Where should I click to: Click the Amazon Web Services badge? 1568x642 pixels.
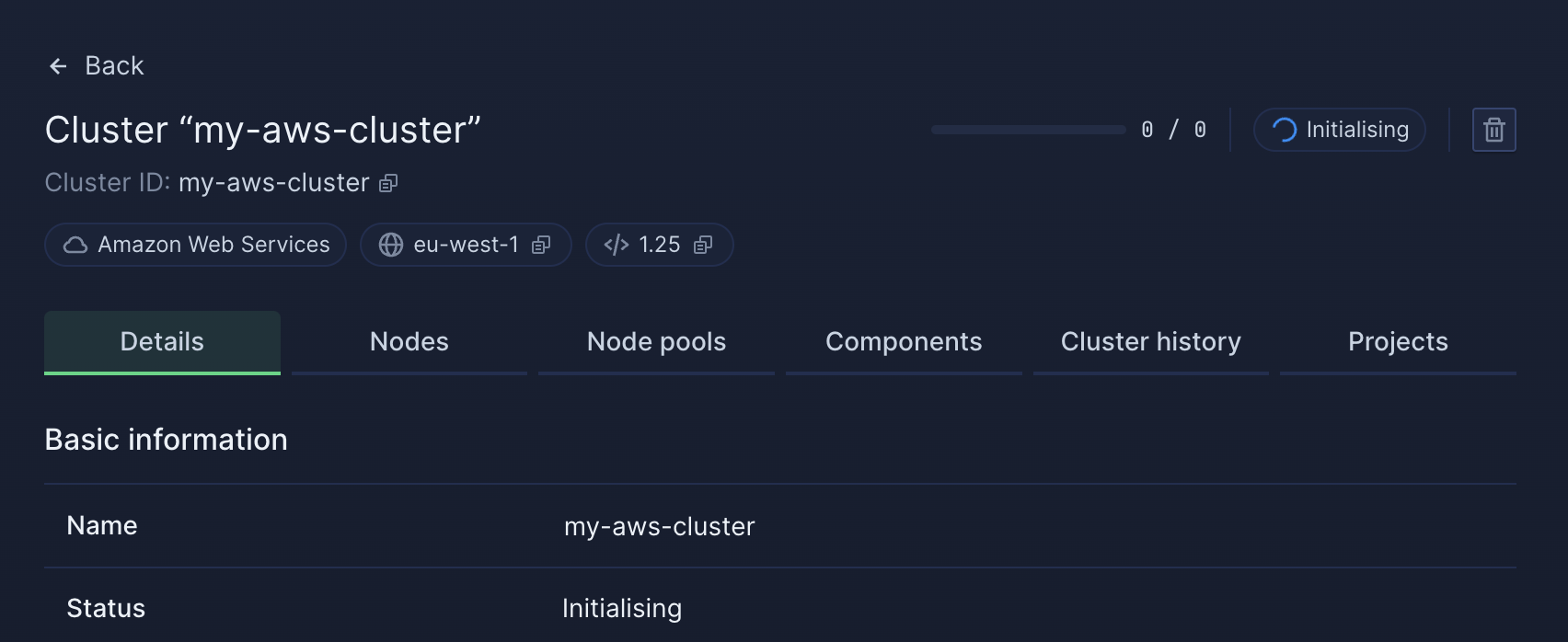[x=195, y=245]
